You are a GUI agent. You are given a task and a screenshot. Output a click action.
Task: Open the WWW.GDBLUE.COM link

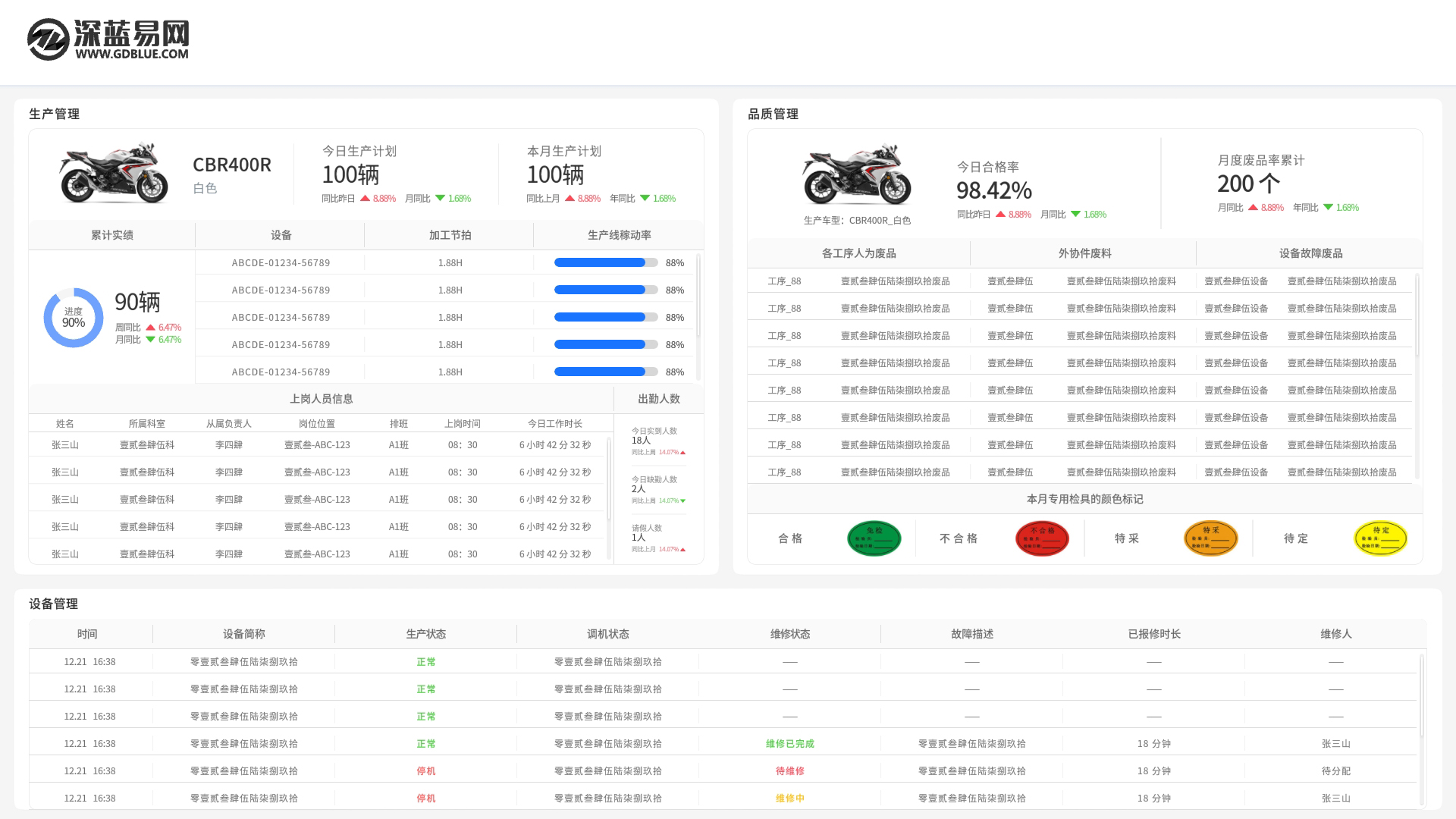[130, 55]
